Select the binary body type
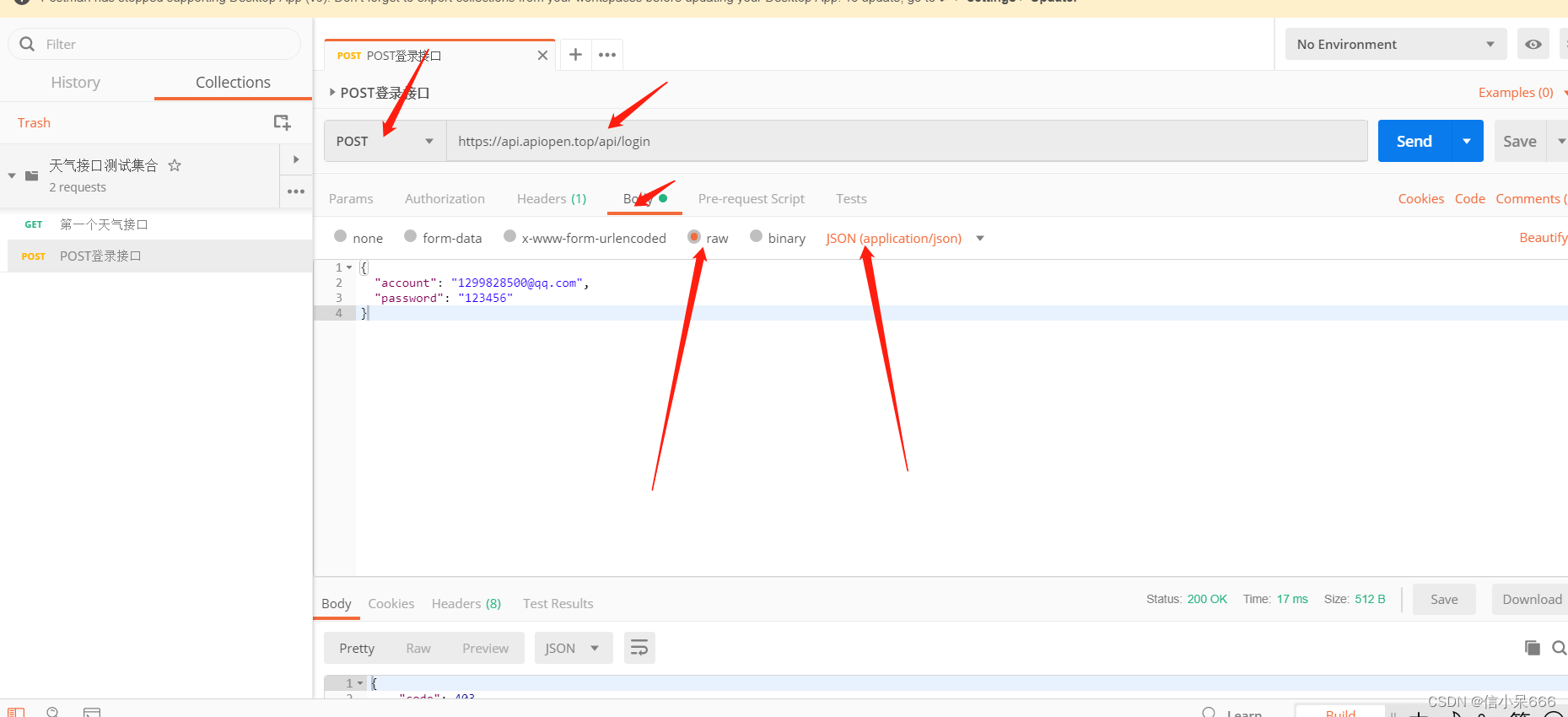 [x=756, y=236]
